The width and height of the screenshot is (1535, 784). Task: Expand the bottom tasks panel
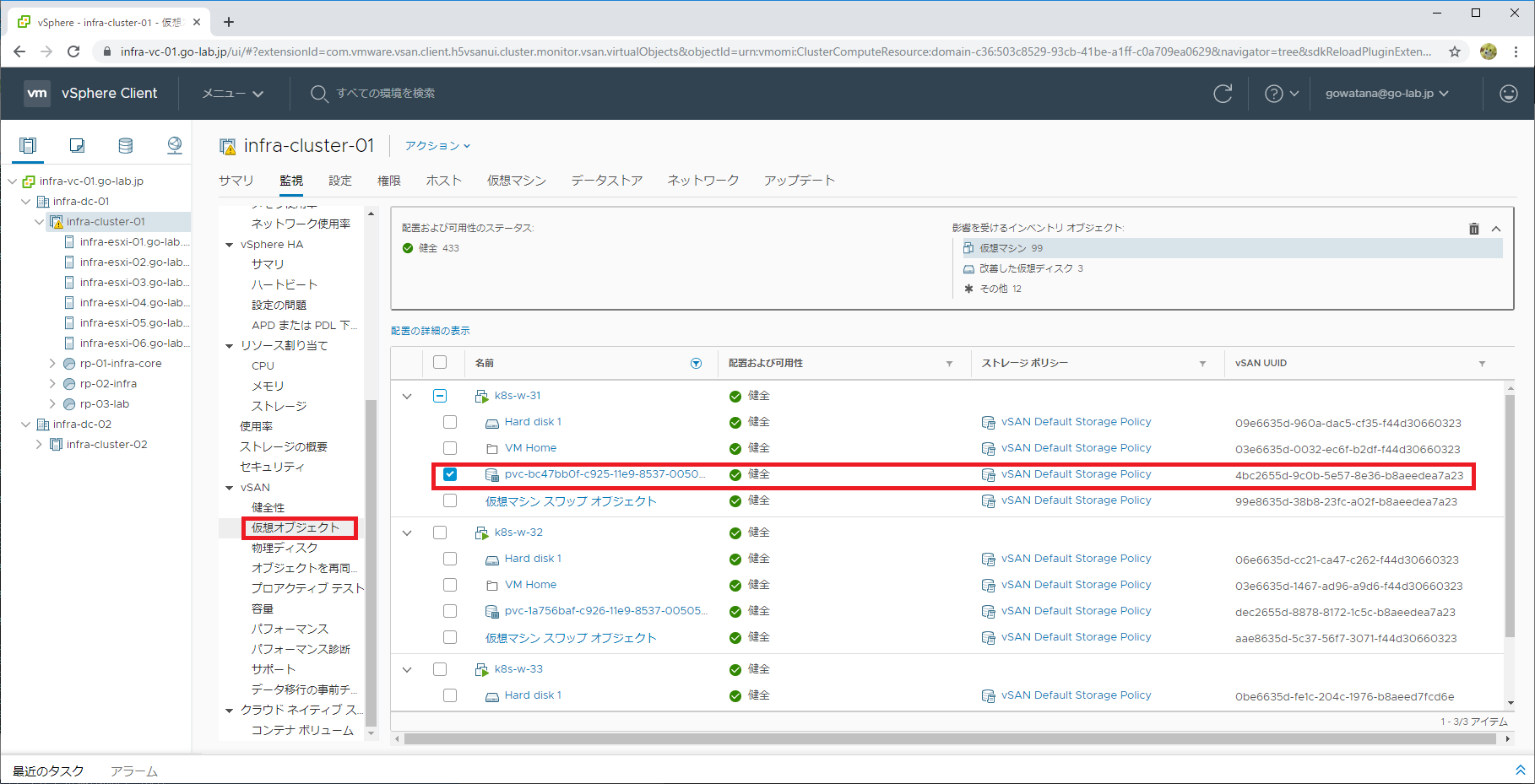click(1520, 770)
